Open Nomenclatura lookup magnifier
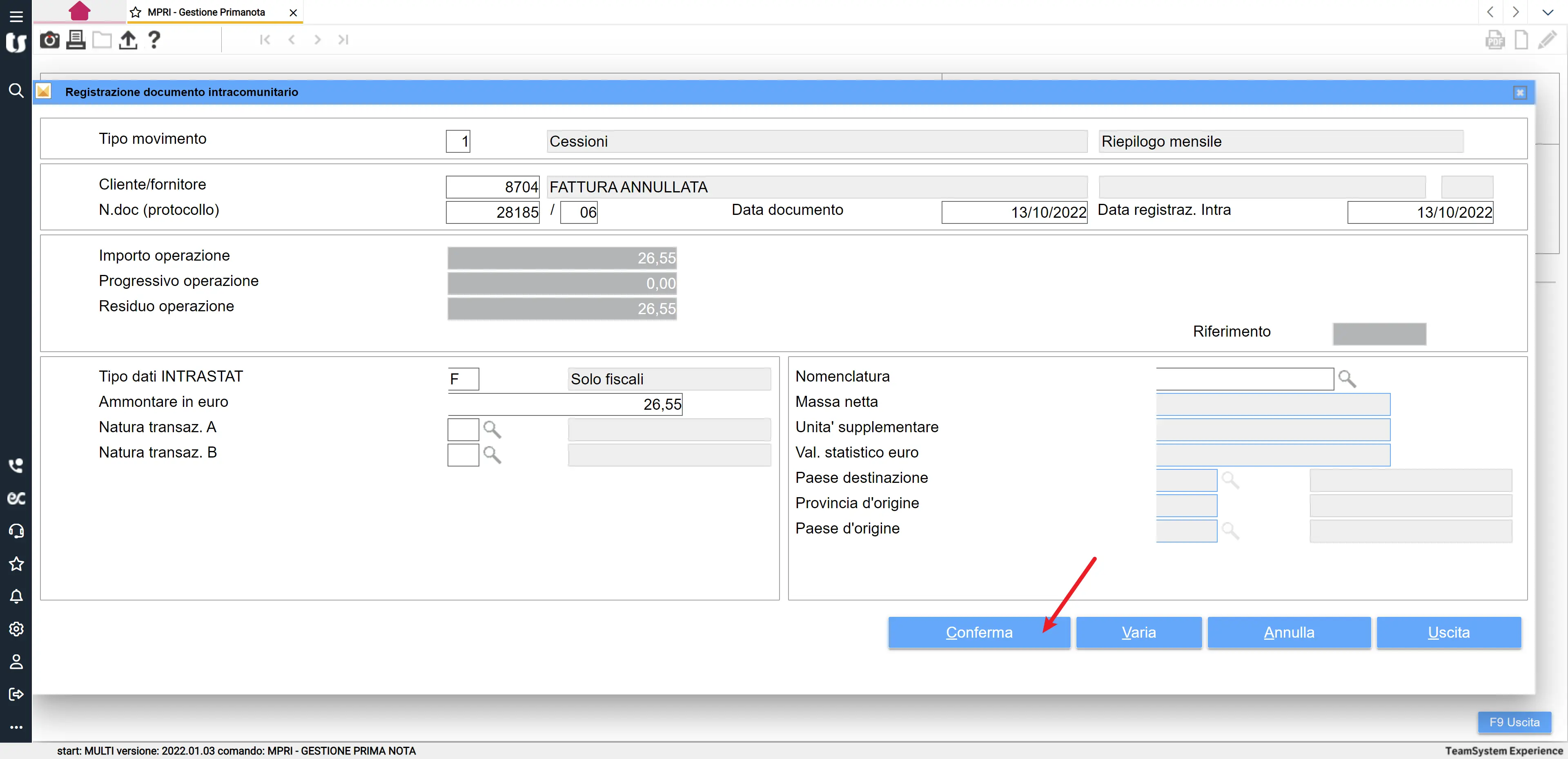 point(1346,379)
